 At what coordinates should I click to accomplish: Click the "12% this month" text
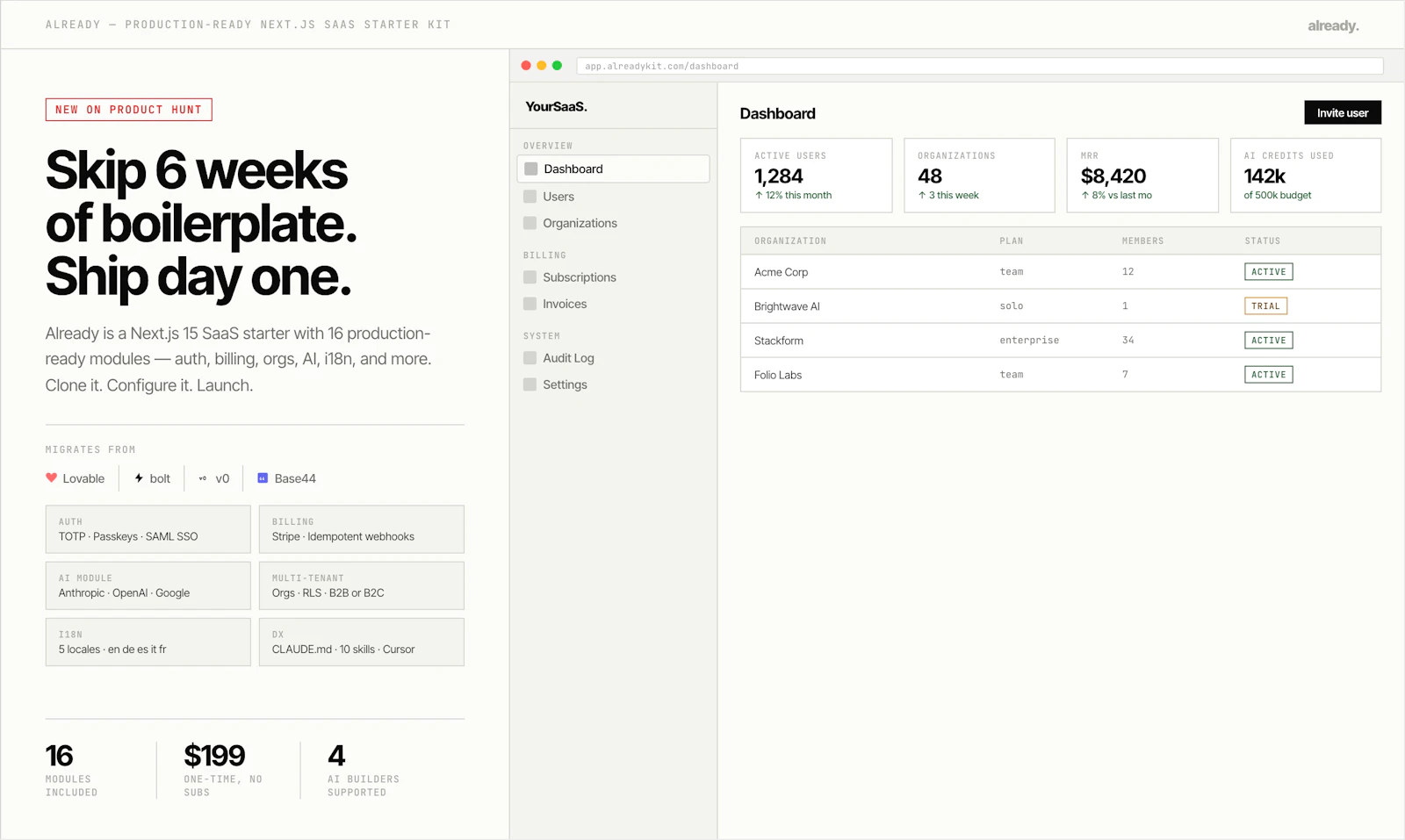click(798, 196)
